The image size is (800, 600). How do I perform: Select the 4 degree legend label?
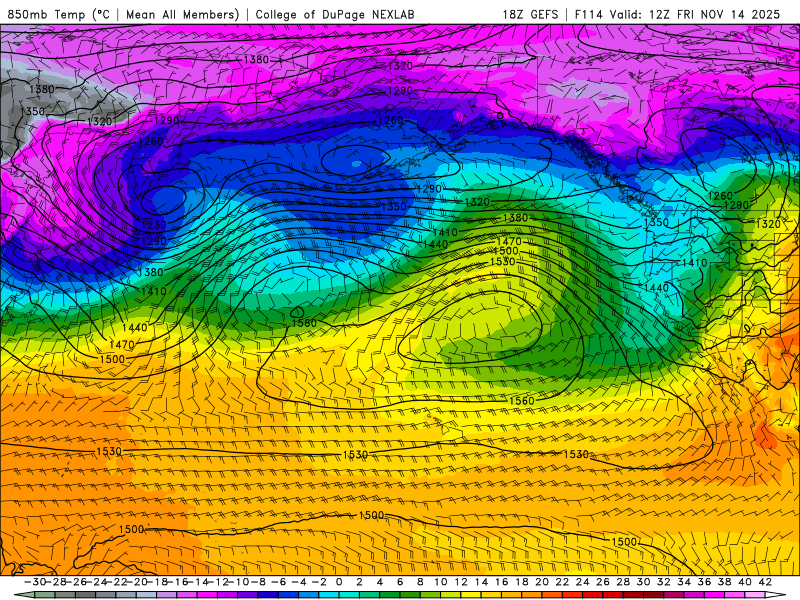tap(380, 582)
